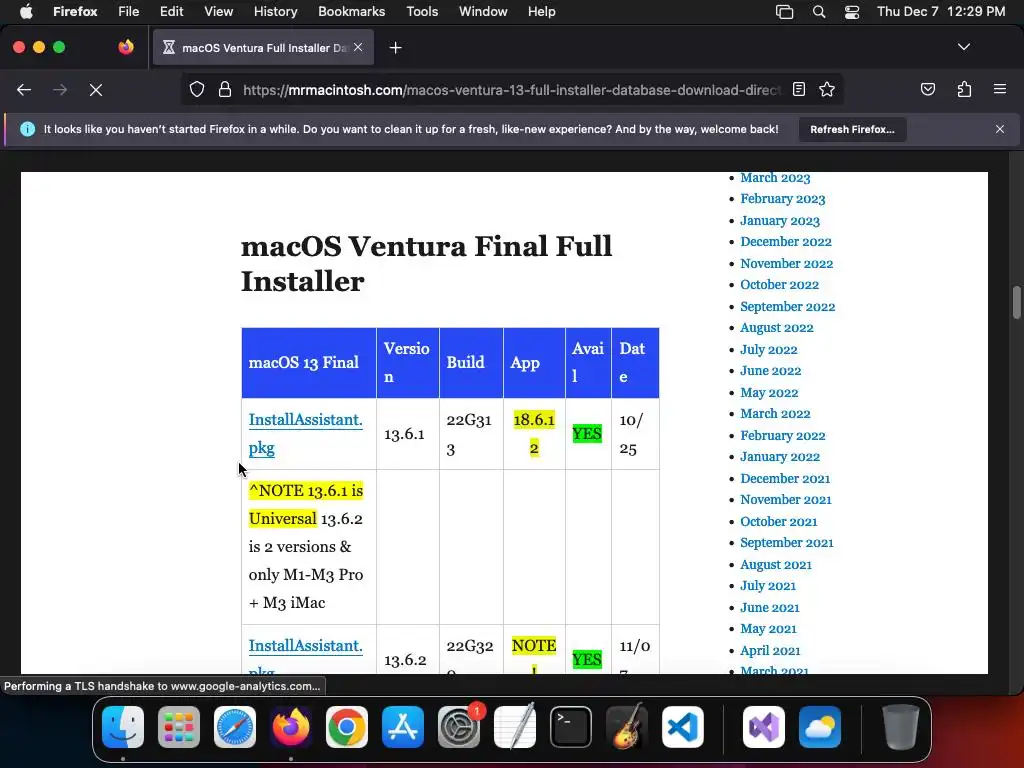
Task: Open the October 2021 archive link
Action: (x=778, y=521)
